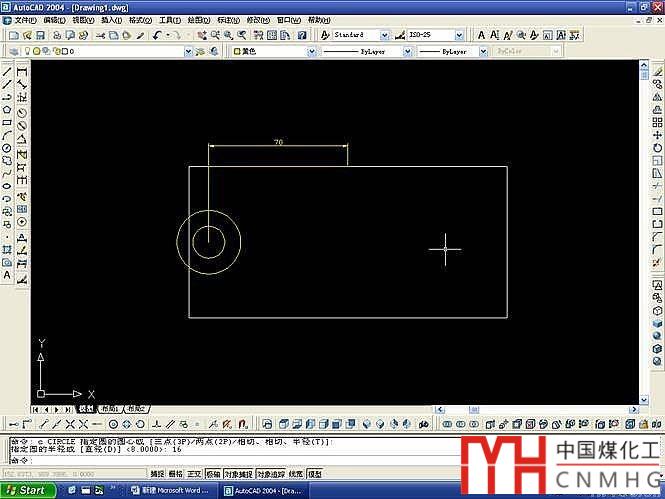Open the 视图(V) View menu

(x=83, y=20)
